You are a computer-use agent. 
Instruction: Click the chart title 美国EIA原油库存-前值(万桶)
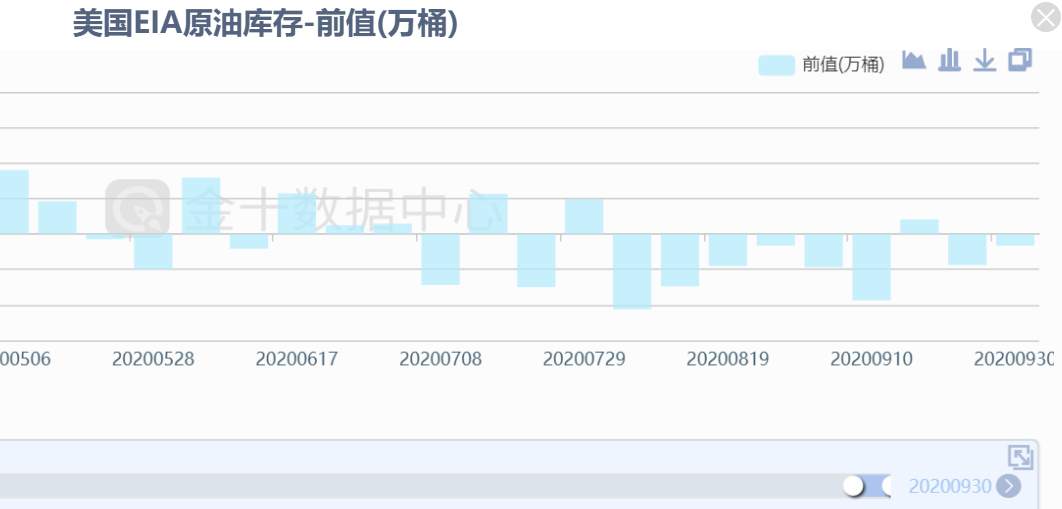(265, 24)
